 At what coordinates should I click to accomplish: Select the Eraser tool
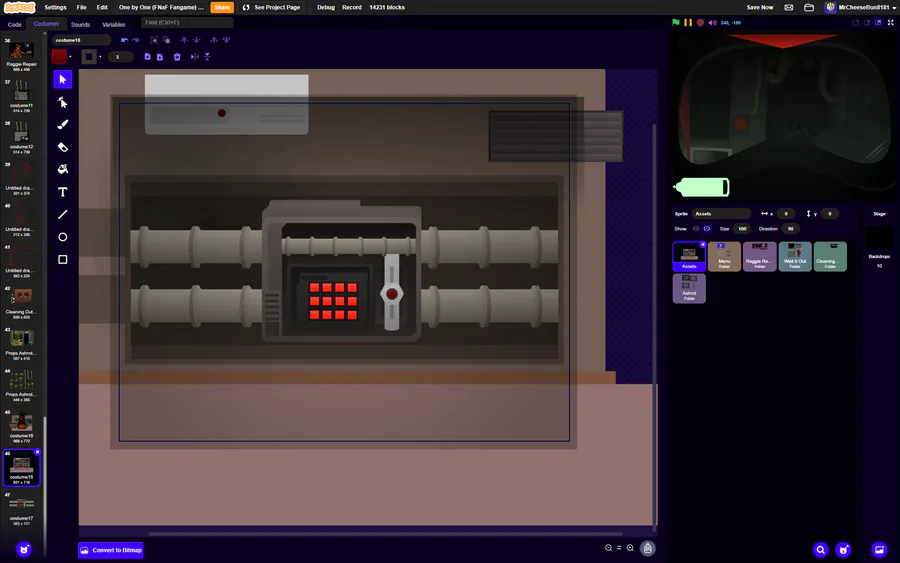(63, 147)
